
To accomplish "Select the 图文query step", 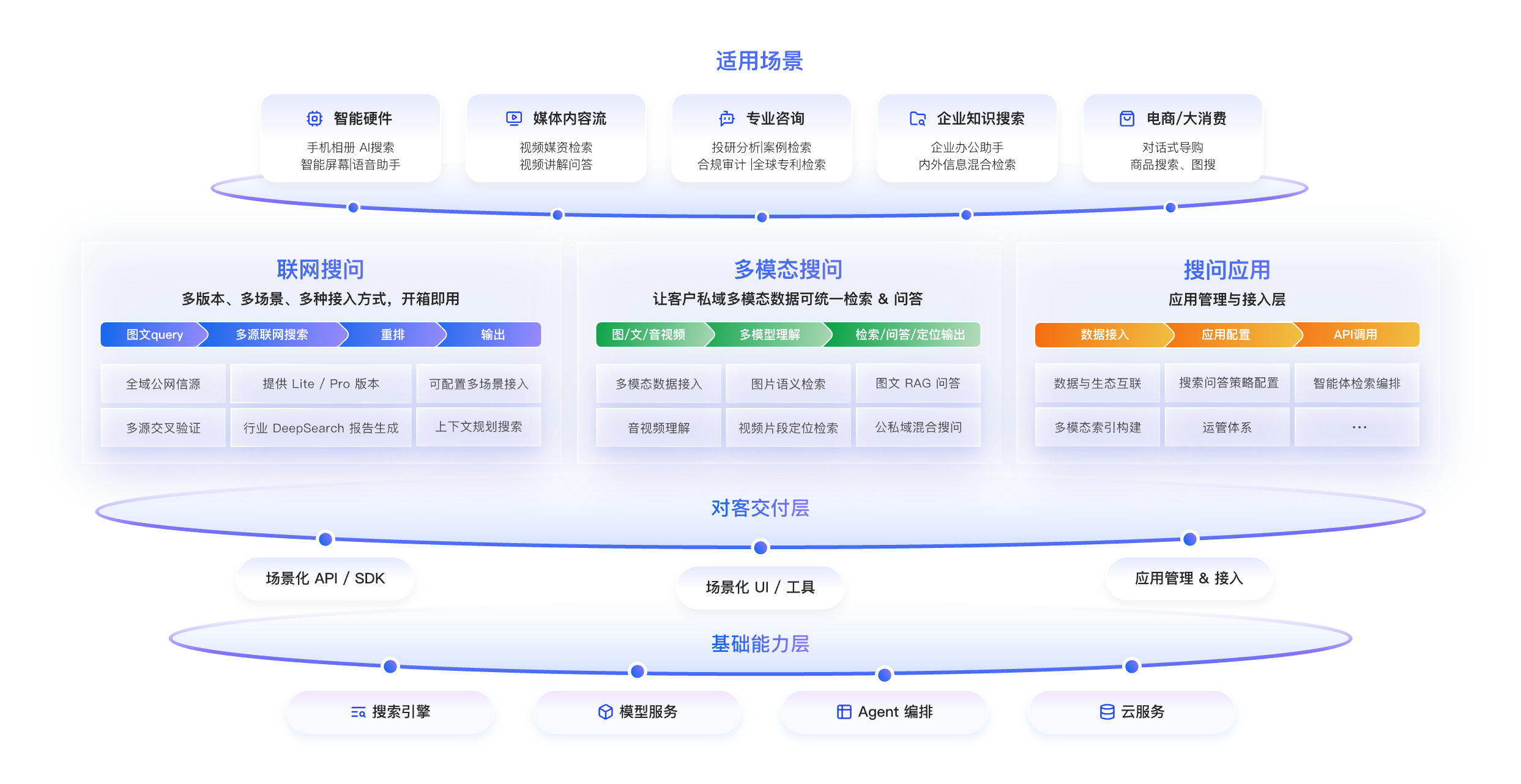I will [154, 335].
